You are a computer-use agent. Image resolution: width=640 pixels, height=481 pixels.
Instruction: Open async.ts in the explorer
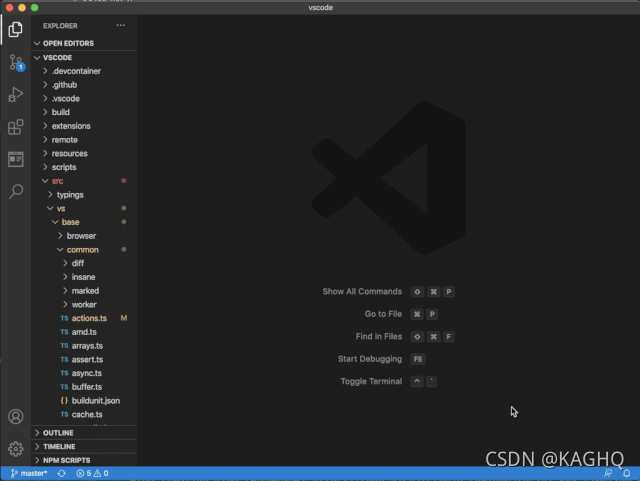pyautogui.click(x=84, y=373)
